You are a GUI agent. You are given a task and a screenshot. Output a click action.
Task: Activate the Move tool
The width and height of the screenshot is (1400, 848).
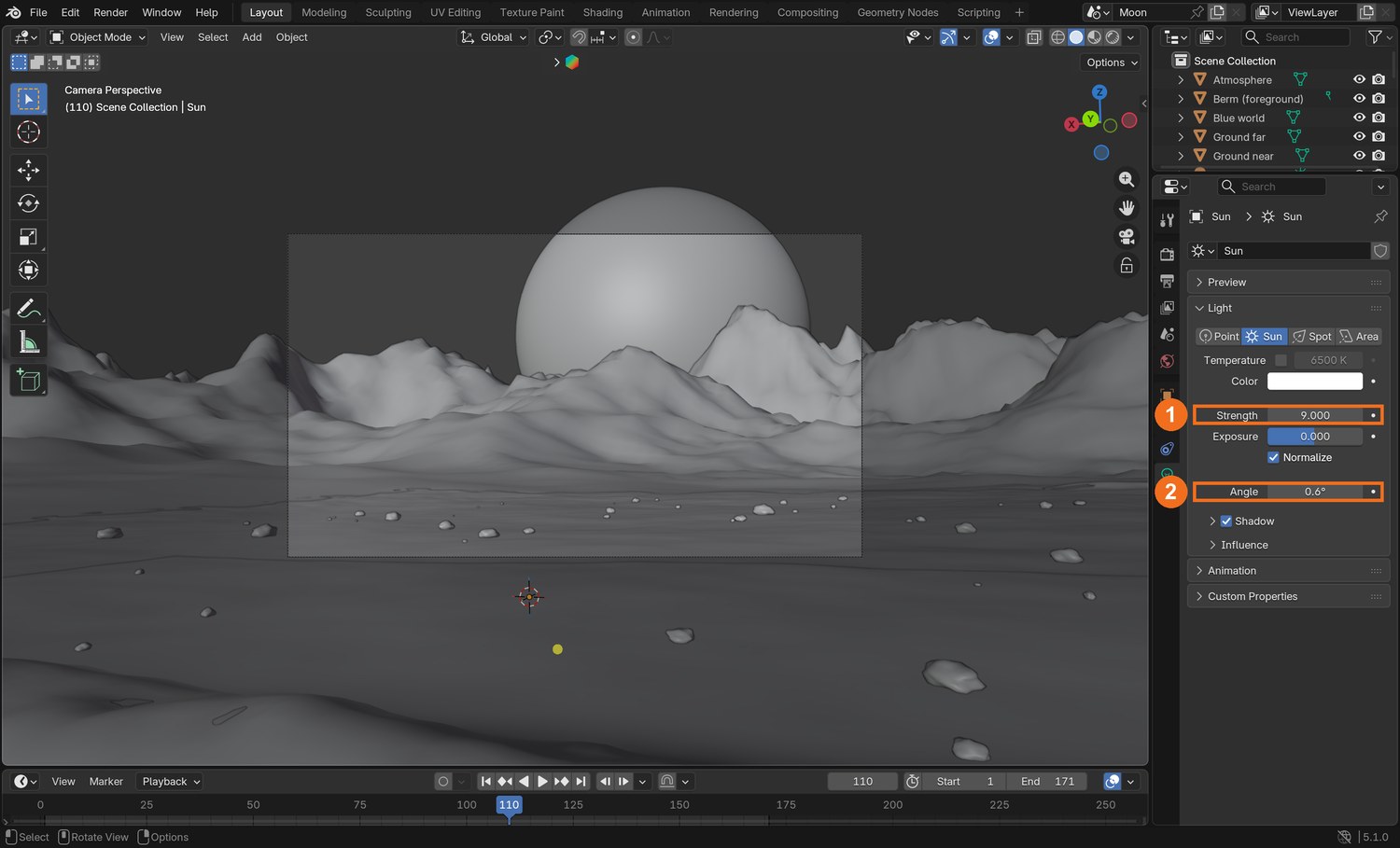29,170
